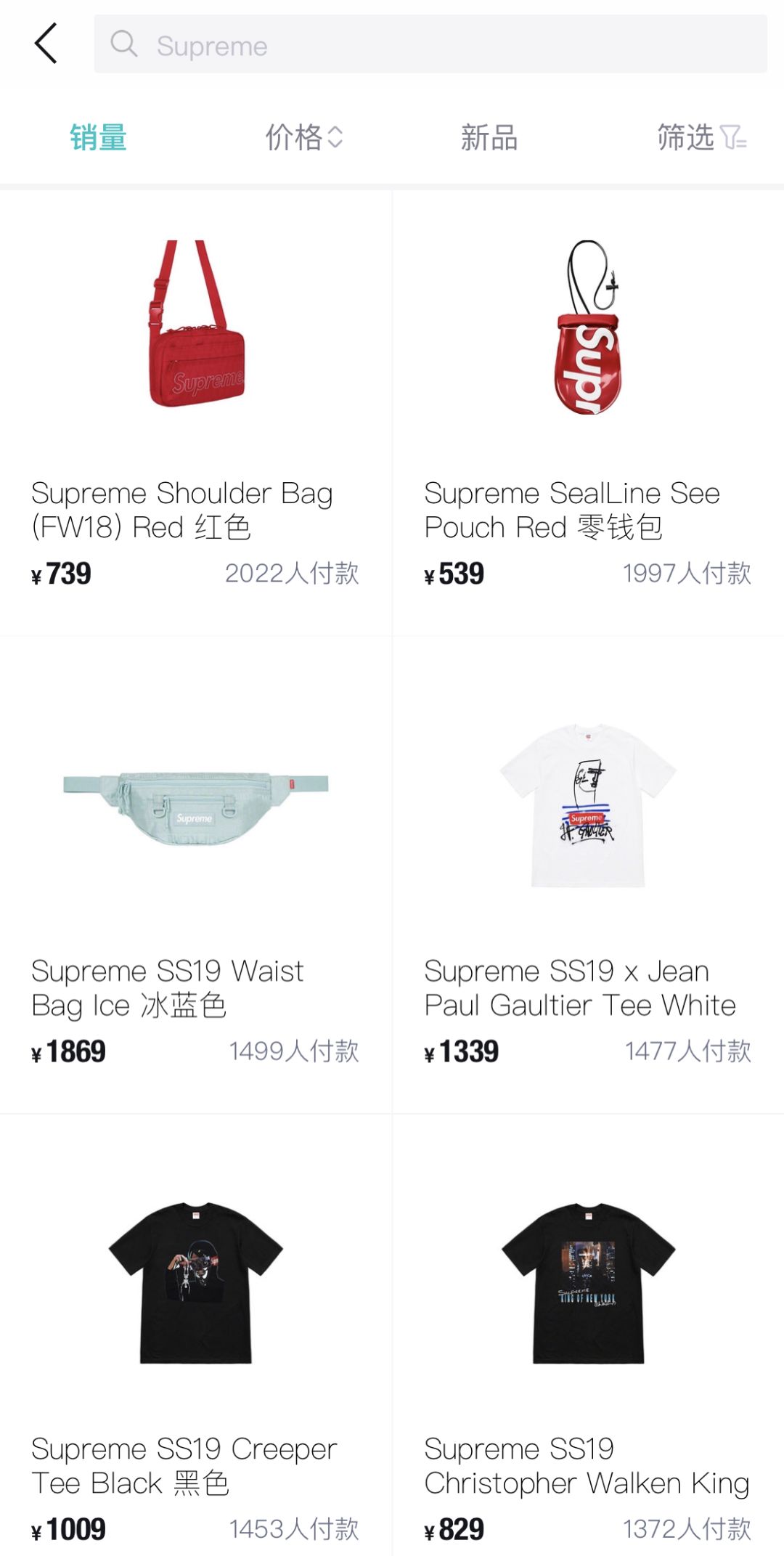Tap the back arrow icon
Viewport: 784px width, 1556px height.
click(46, 44)
